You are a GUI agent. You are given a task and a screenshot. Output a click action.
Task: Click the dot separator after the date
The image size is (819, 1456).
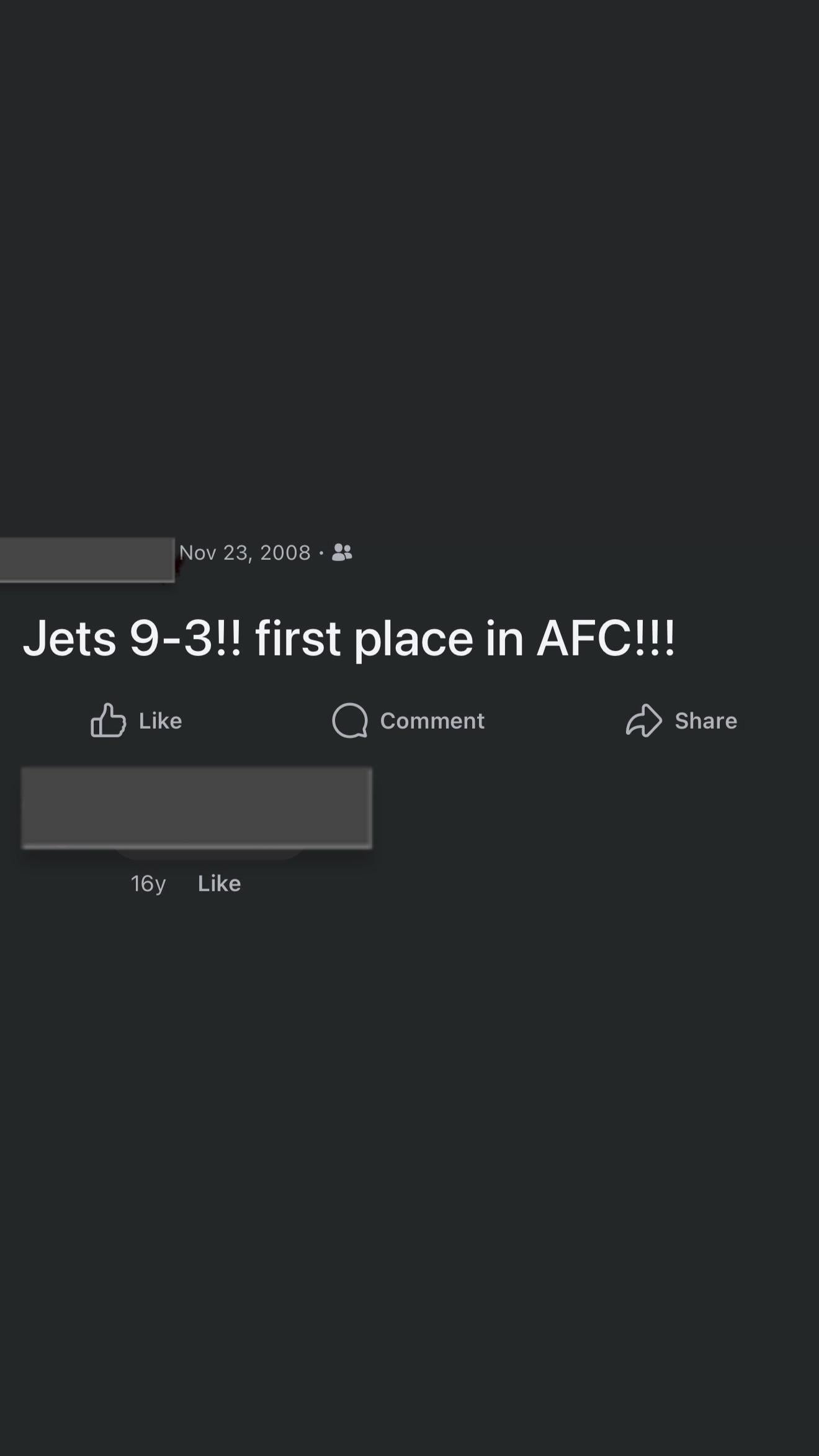click(x=321, y=552)
